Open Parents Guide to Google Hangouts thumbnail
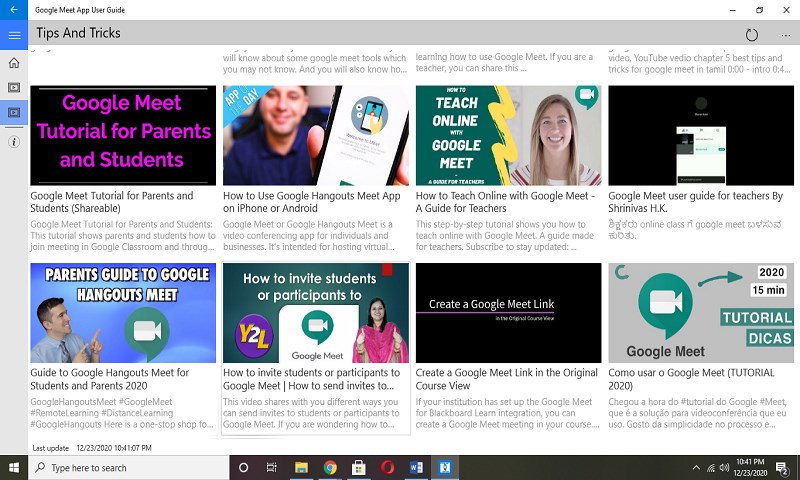800x480 pixels. tap(123, 313)
